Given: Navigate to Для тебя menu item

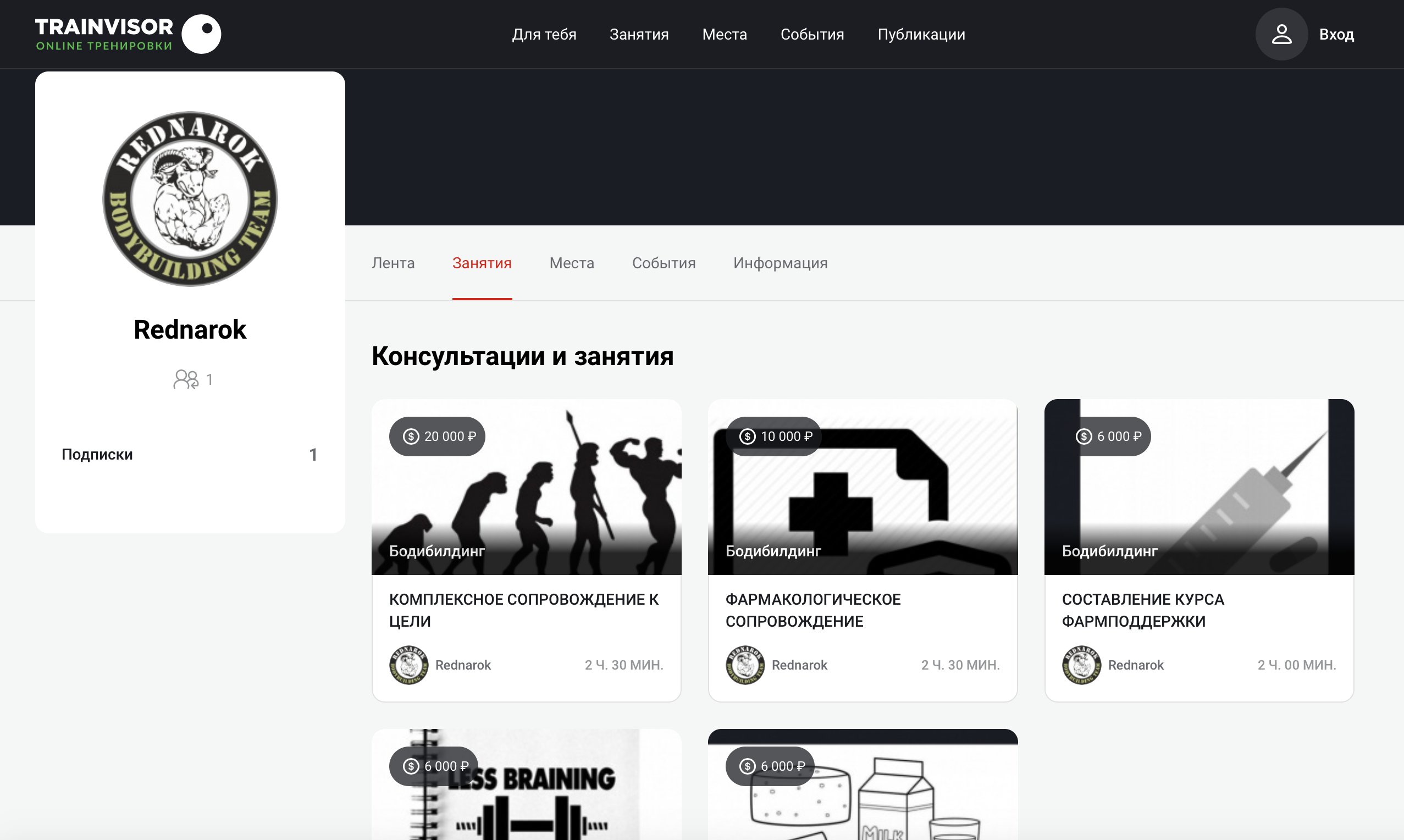Looking at the screenshot, I should point(544,34).
